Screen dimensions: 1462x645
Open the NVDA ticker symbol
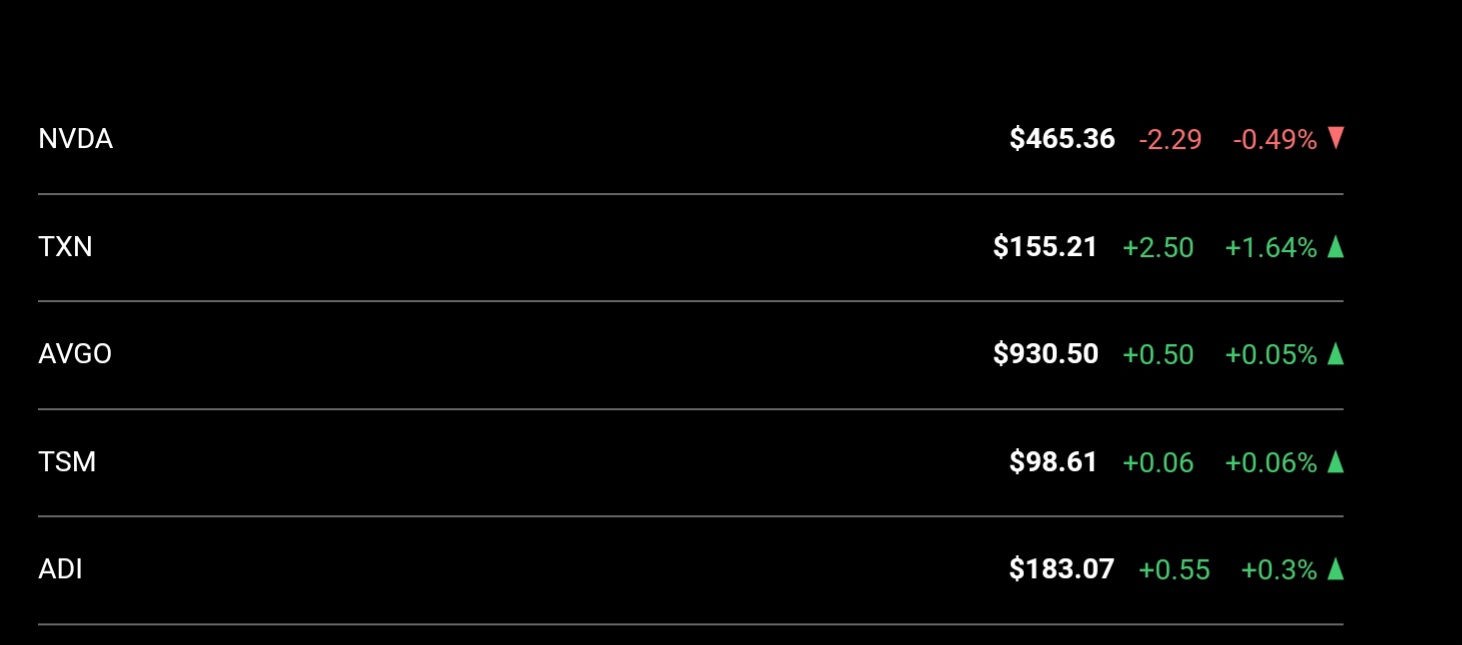tap(75, 139)
